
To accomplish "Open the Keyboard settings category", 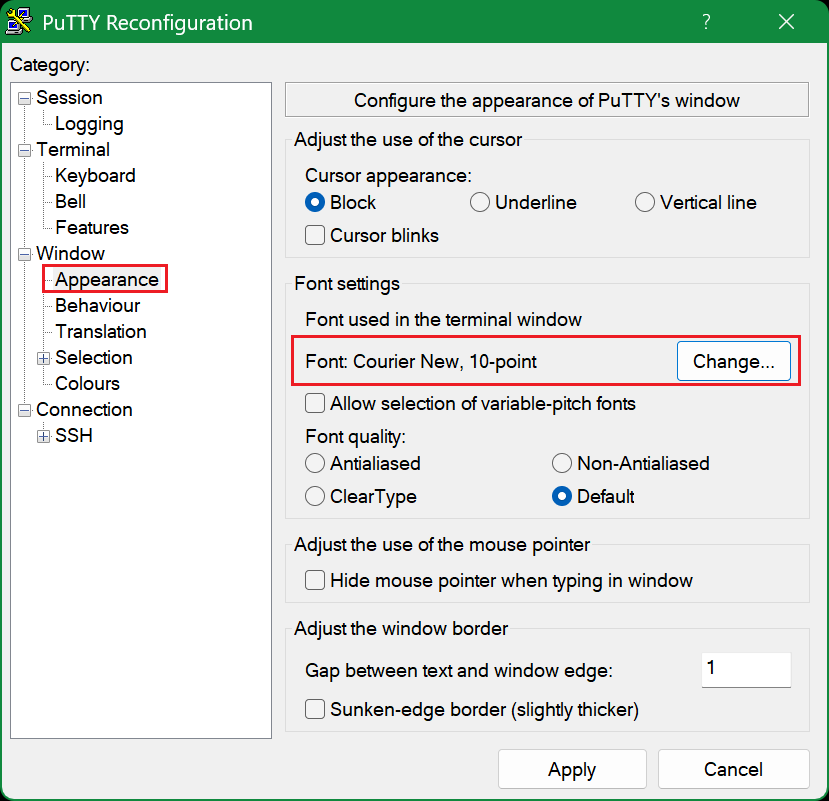I will coord(95,176).
